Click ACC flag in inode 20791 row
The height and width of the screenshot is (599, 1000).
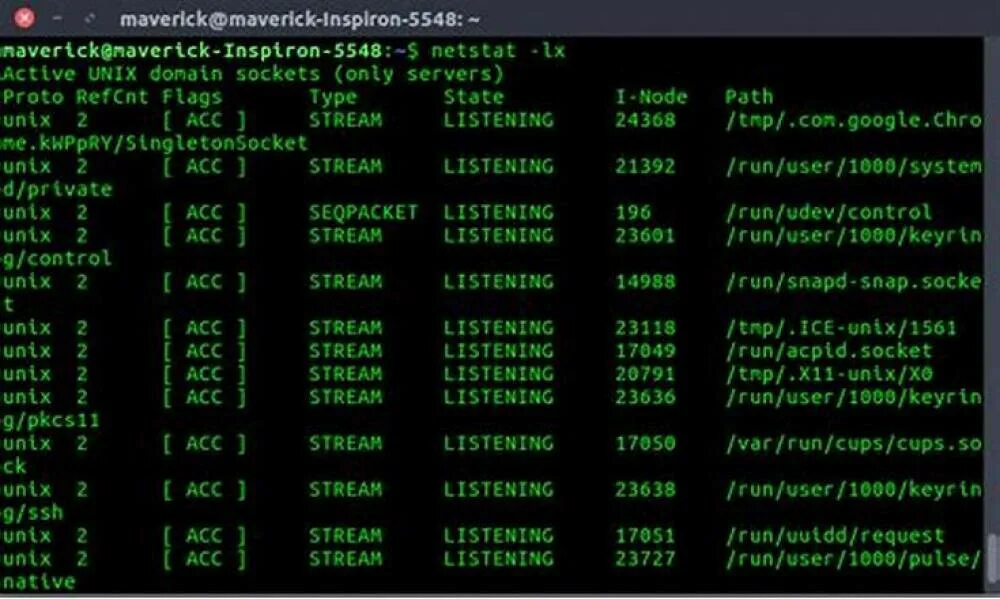click(204, 374)
